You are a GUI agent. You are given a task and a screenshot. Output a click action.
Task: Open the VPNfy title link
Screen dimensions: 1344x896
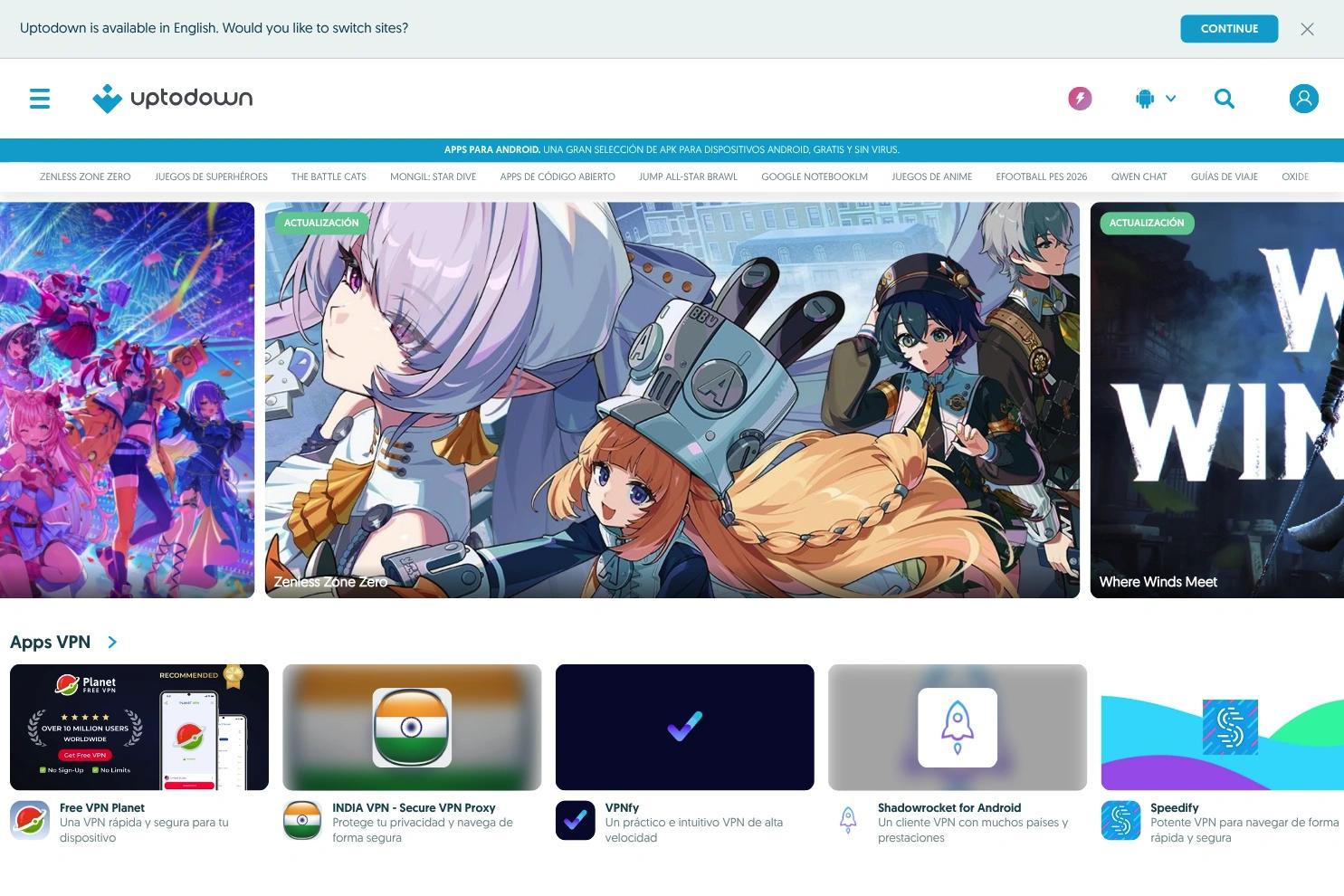coord(622,807)
